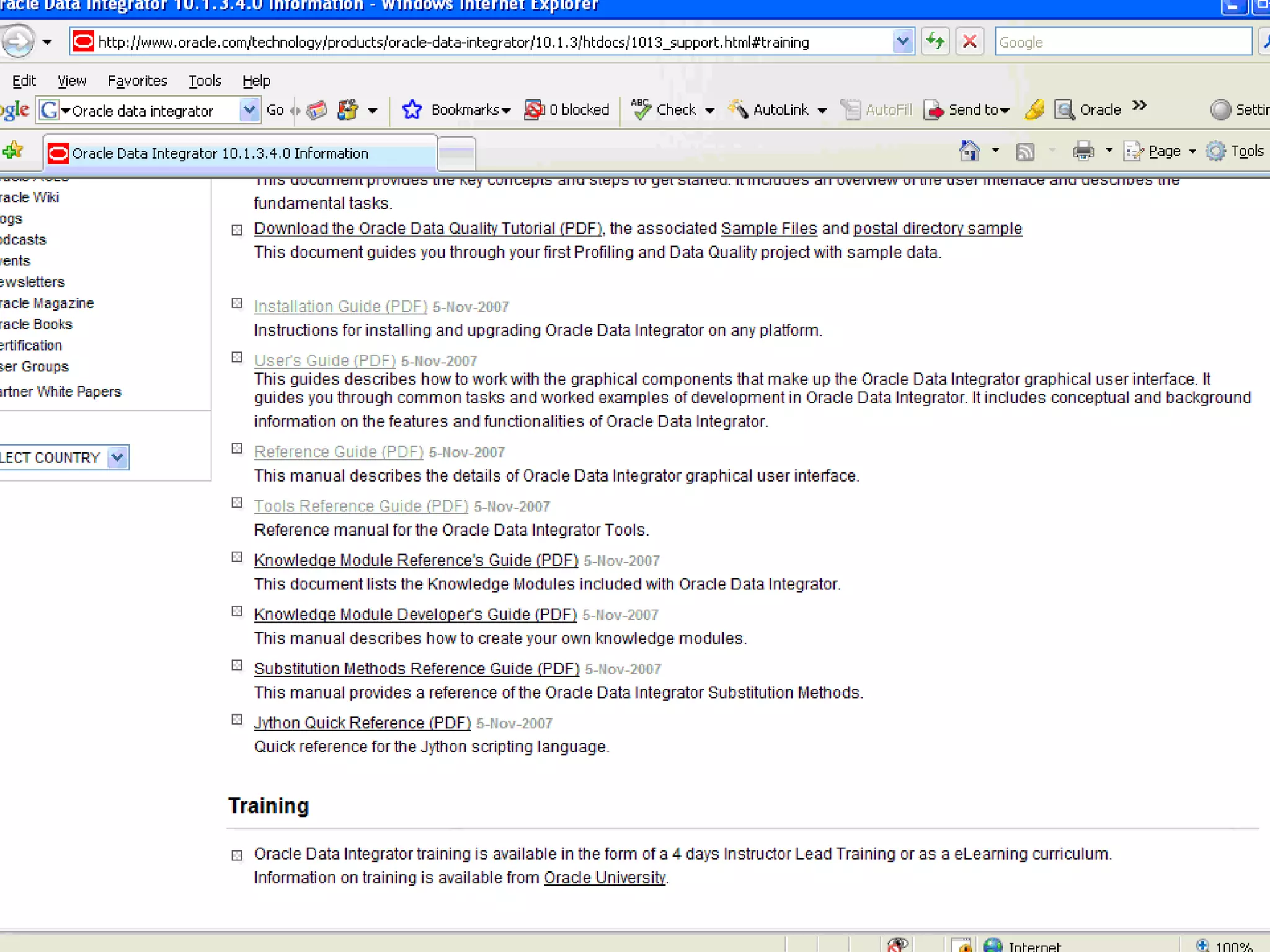1270x952 pixels.
Task: Open the Reference Guide (PDF) link
Action: [339, 452]
